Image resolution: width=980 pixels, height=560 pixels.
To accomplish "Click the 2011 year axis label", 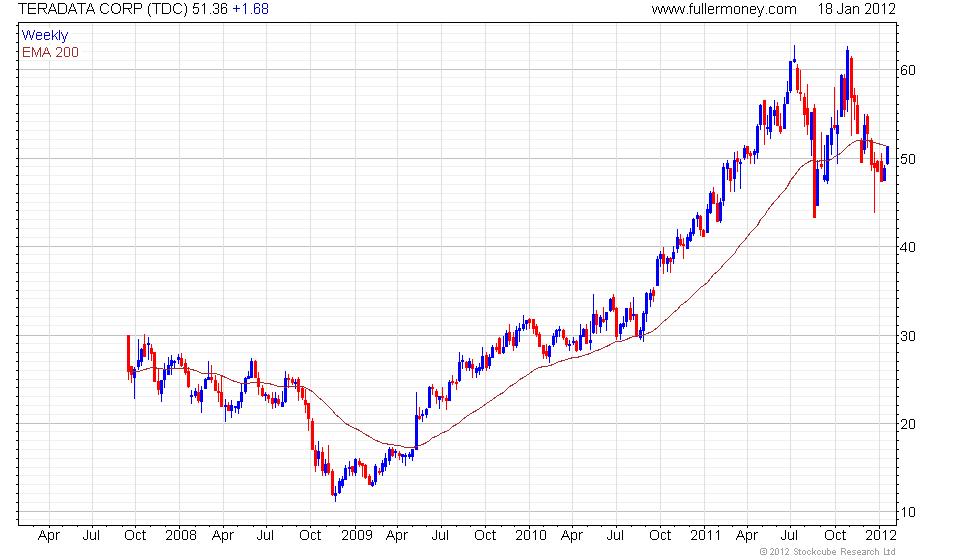I will (706, 535).
